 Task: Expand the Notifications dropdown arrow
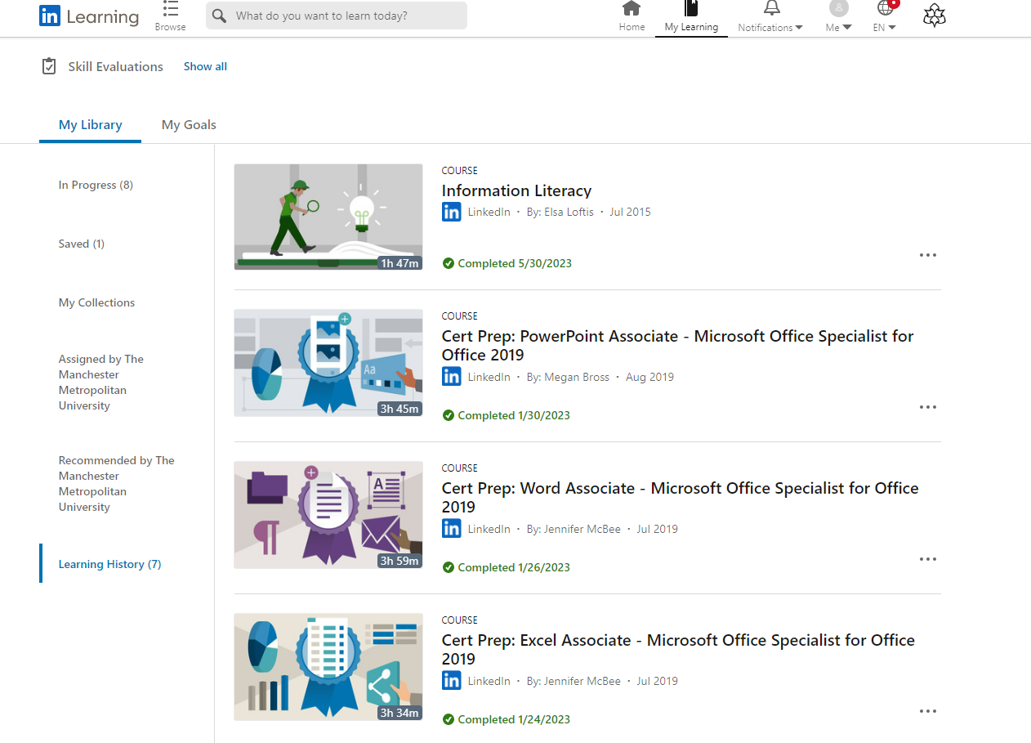(799, 28)
